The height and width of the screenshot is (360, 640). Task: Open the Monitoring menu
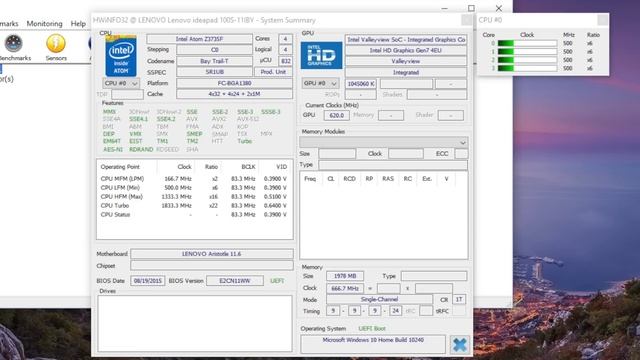(x=44, y=24)
